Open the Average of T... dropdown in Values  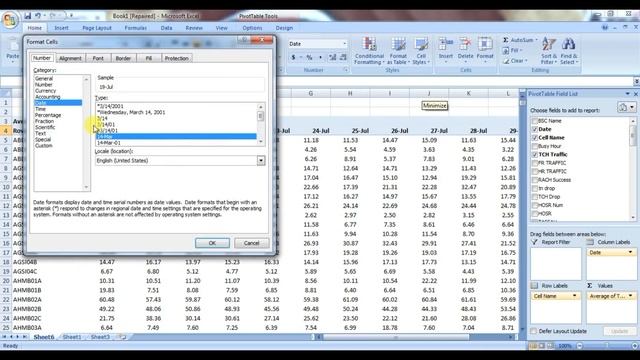click(x=630, y=296)
